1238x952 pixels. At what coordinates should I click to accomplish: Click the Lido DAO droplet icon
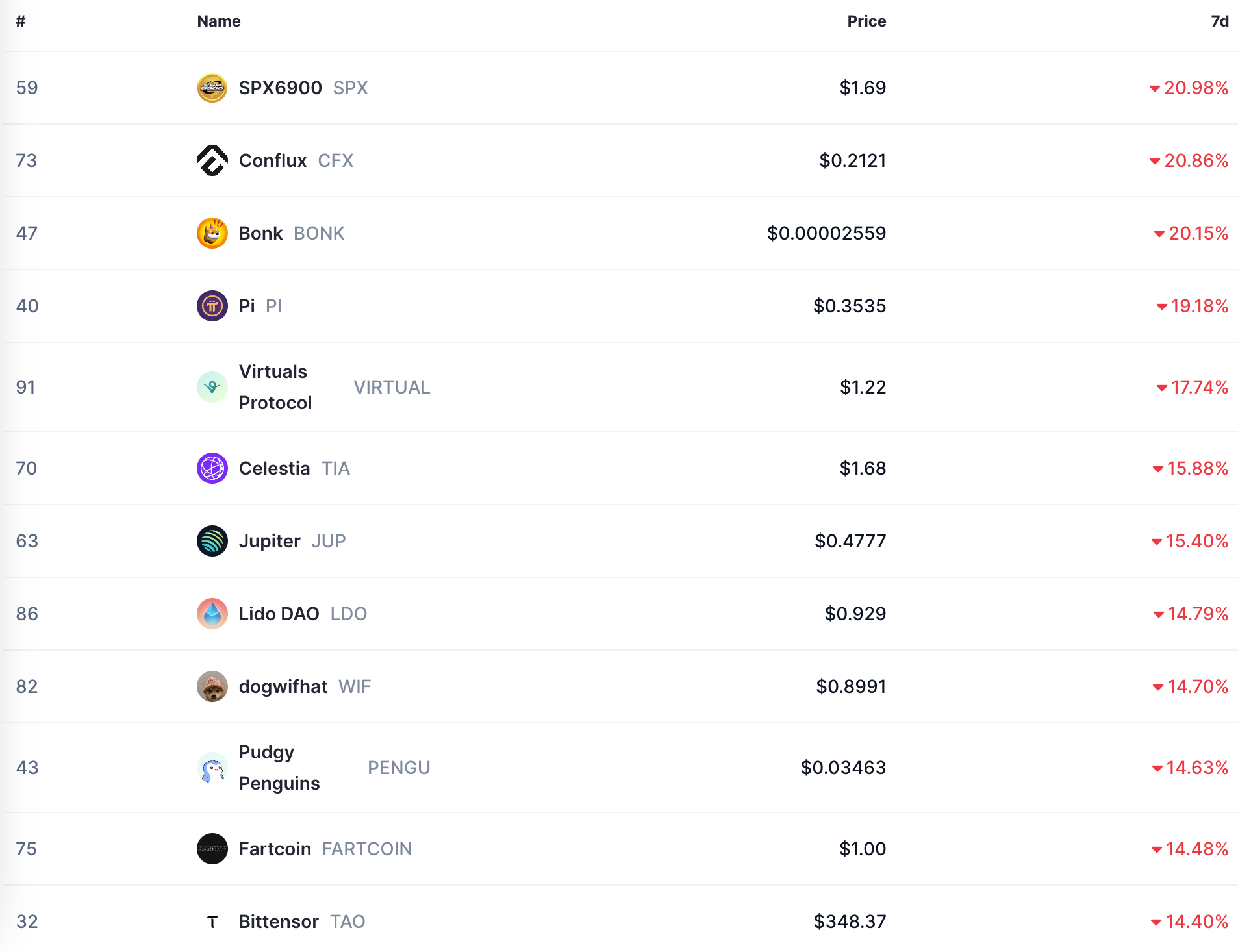click(212, 614)
